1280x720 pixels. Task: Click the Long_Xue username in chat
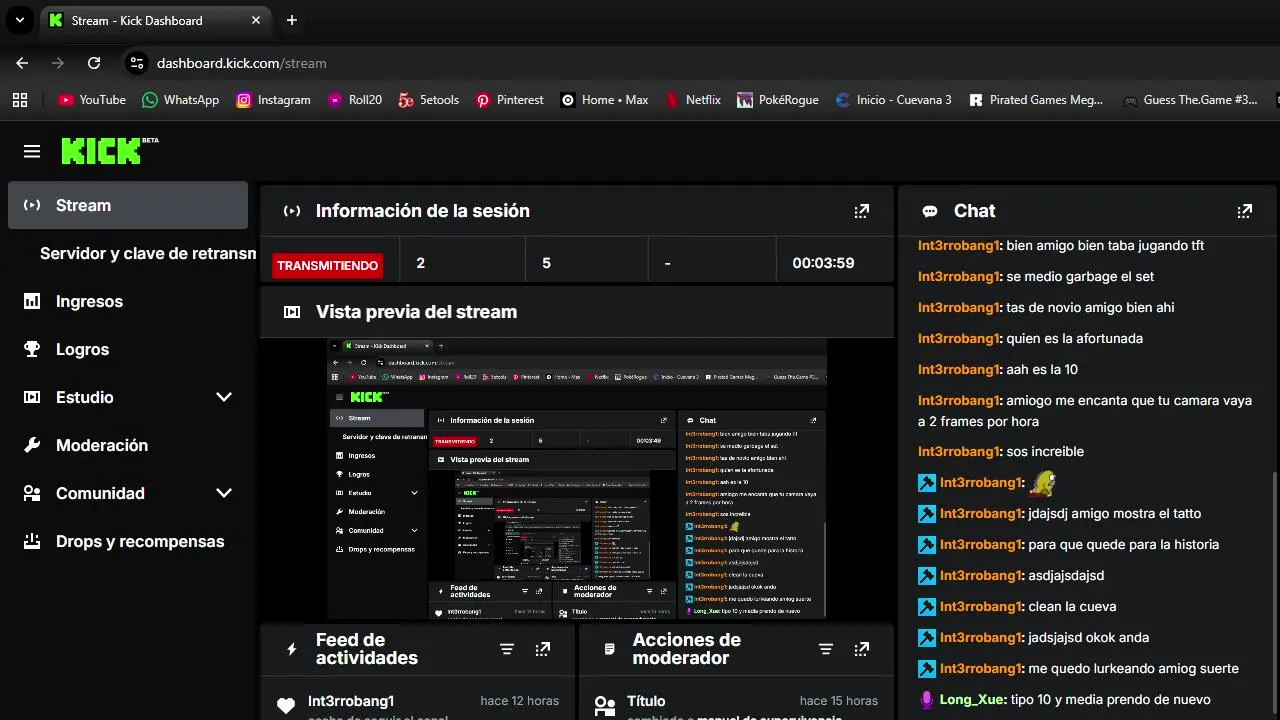(972, 700)
